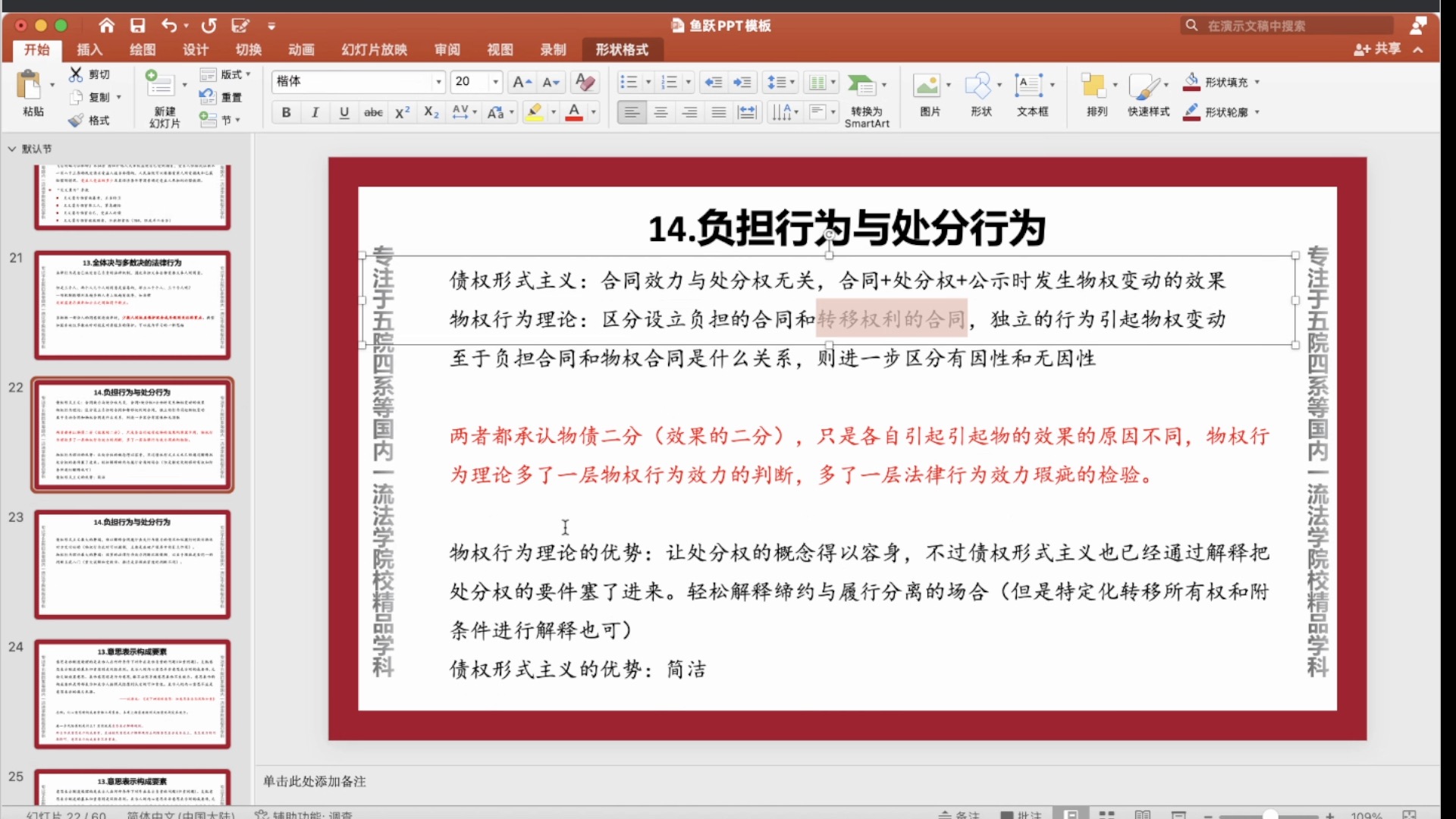Screen dimensions: 1456x819
Task: Click the Format painter (格式) button
Action: click(89, 120)
